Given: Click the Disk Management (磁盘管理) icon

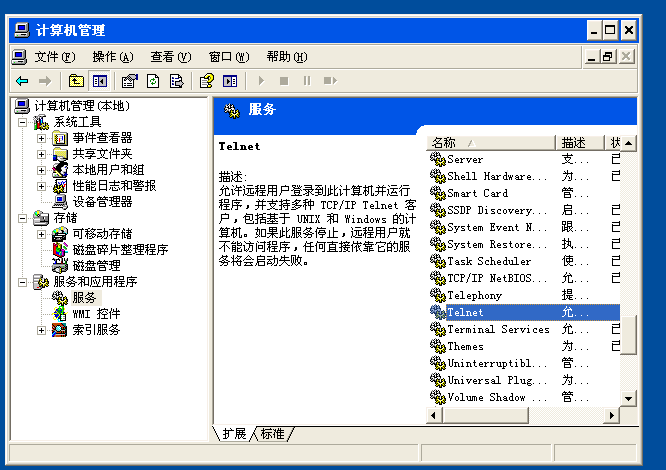Looking at the screenshot, I should tap(60, 266).
